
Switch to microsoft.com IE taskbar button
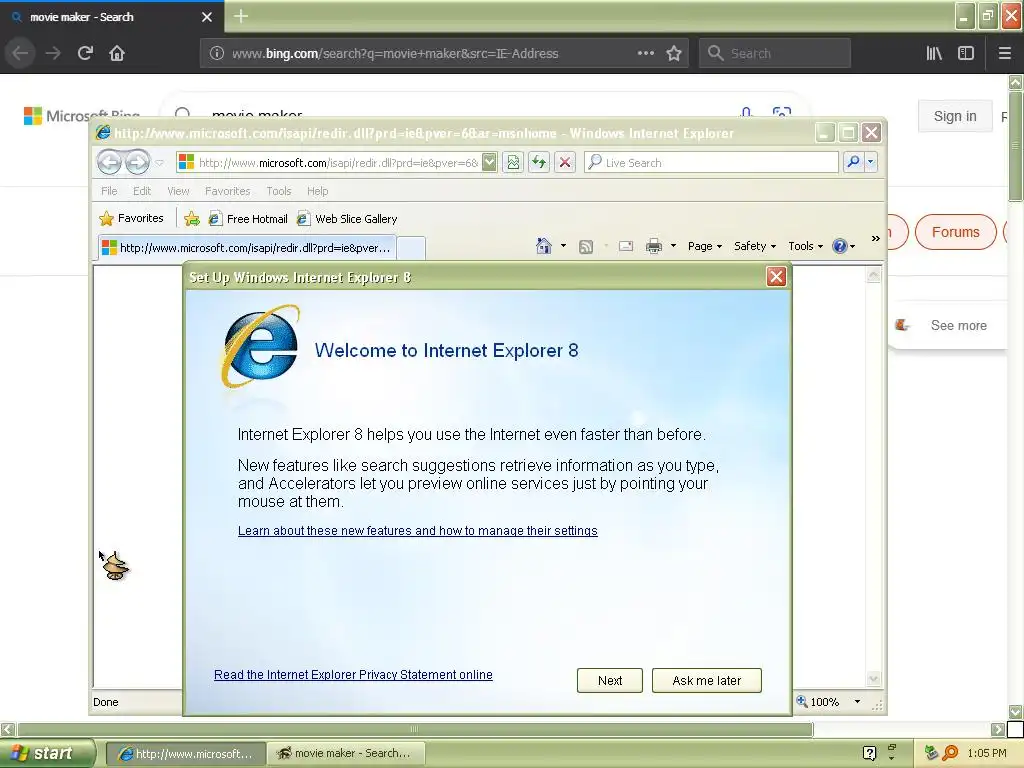click(185, 754)
